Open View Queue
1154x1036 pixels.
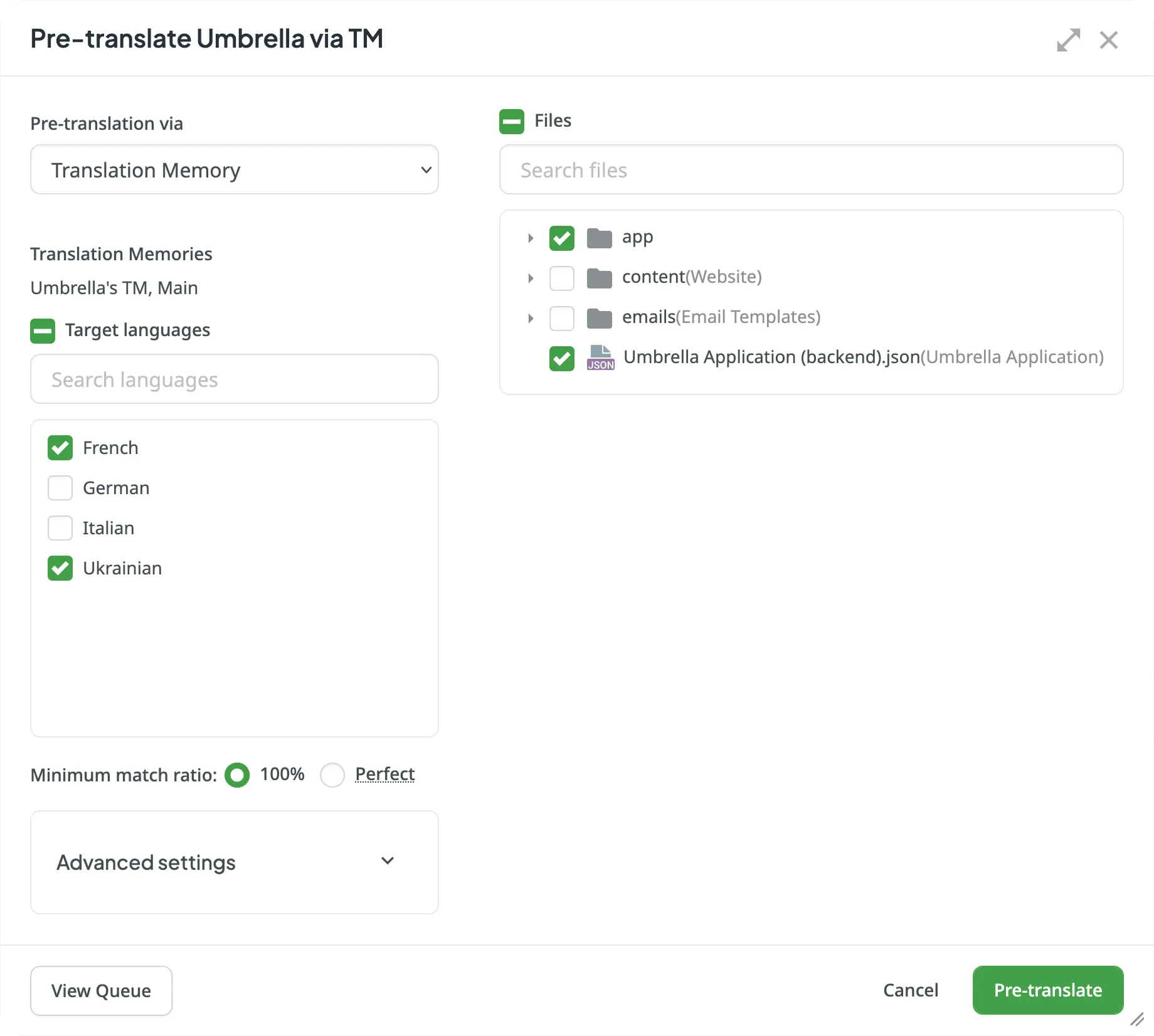(x=101, y=991)
